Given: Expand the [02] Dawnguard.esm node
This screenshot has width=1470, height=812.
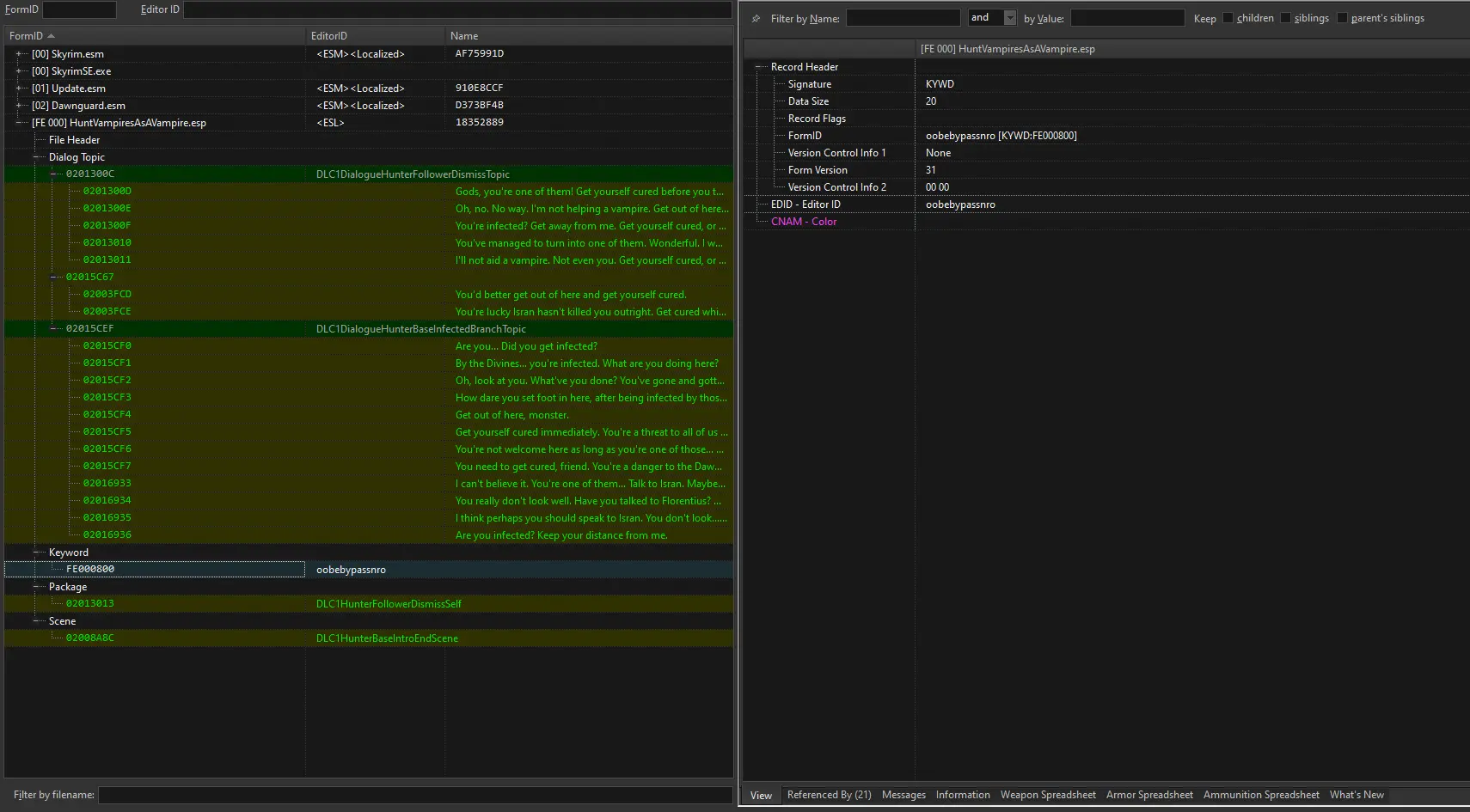Looking at the screenshot, I should coord(19,106).
